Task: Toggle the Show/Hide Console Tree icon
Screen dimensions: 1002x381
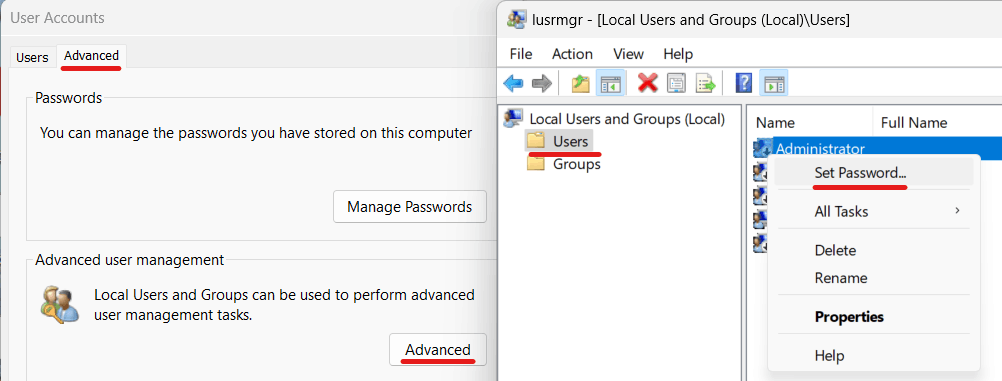Action: 610,83
